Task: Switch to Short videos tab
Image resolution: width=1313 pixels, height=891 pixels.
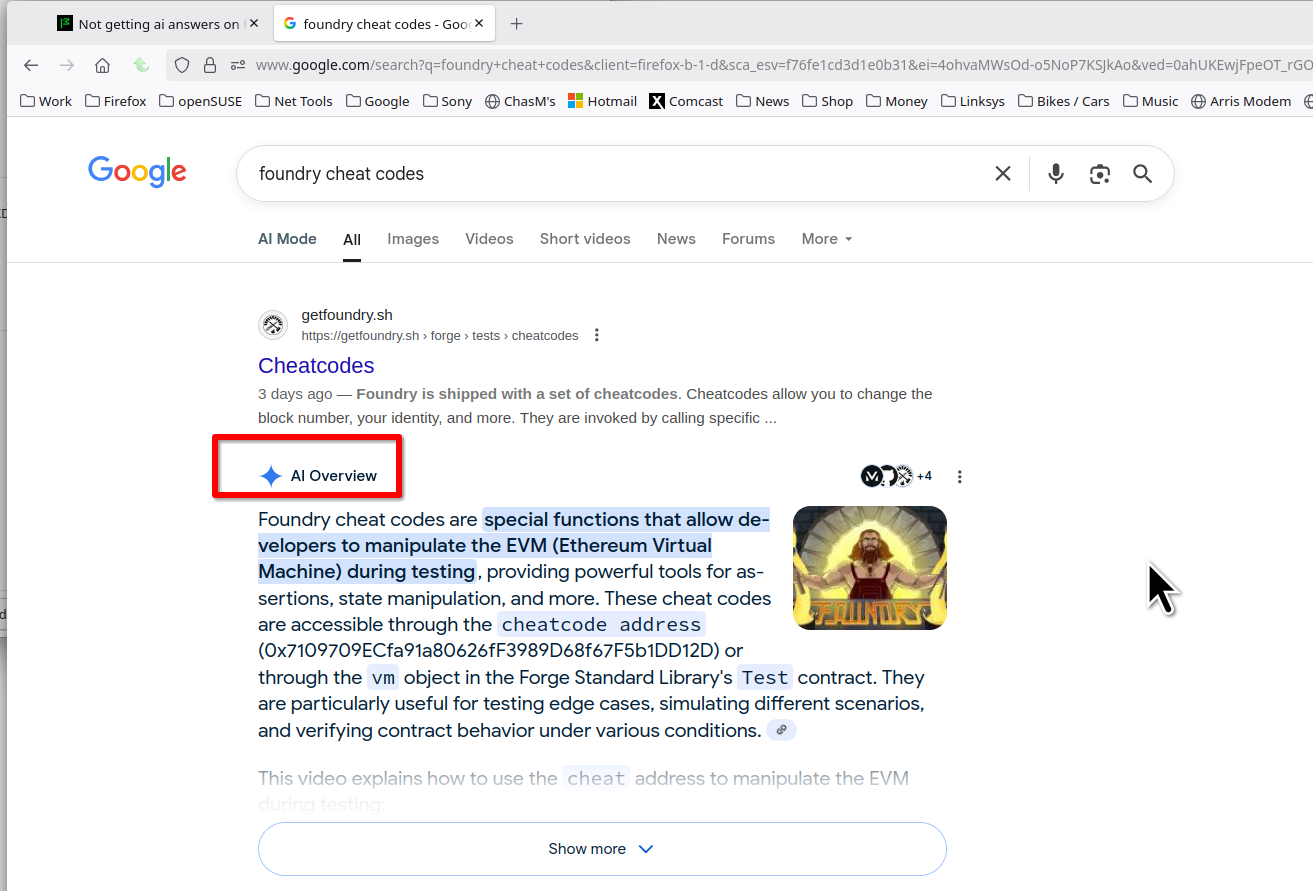Action: tap(585, 239)
